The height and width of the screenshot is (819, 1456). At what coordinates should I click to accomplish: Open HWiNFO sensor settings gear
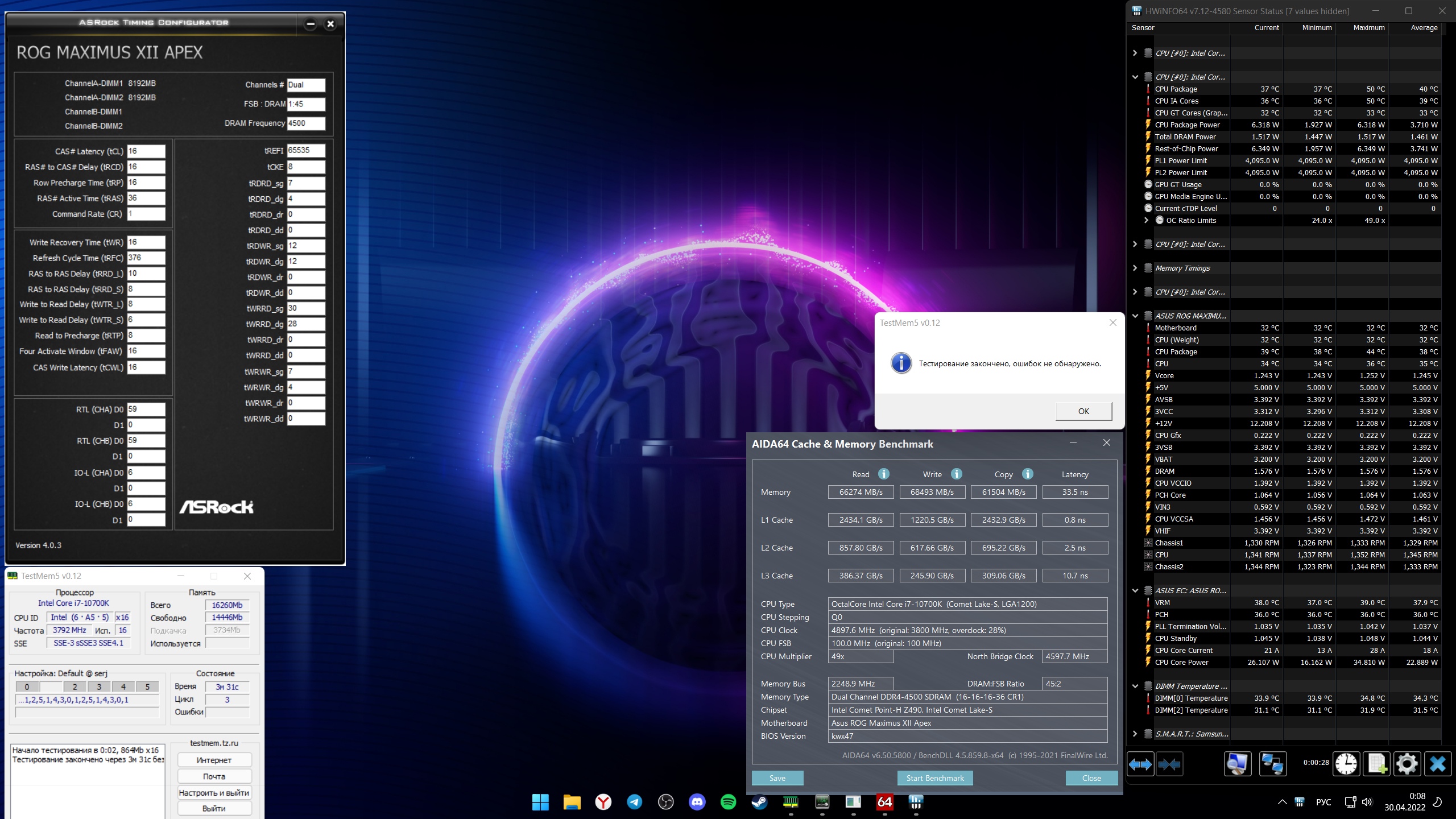tap(1407, 764)
